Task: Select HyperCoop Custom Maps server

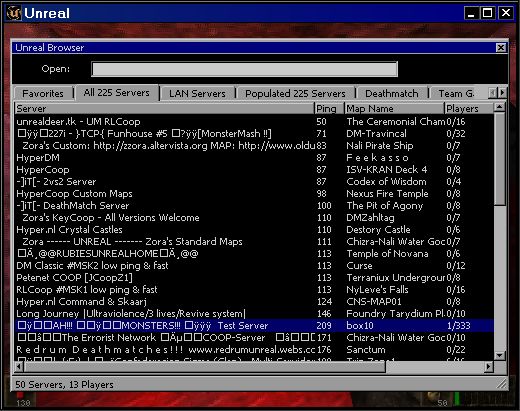Action: tap(254, 194)
